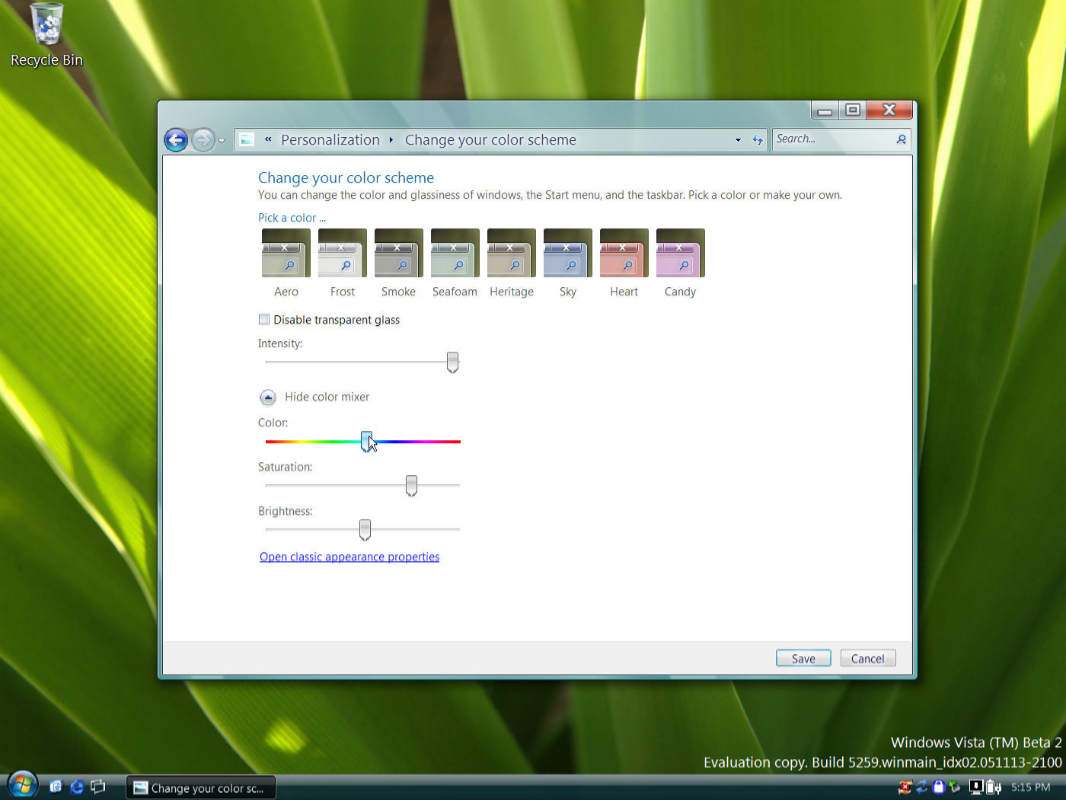This screenshot has height=800, width=1066.
Task: Click the Personalization breadcrumb item
Action: click(330, 140)
